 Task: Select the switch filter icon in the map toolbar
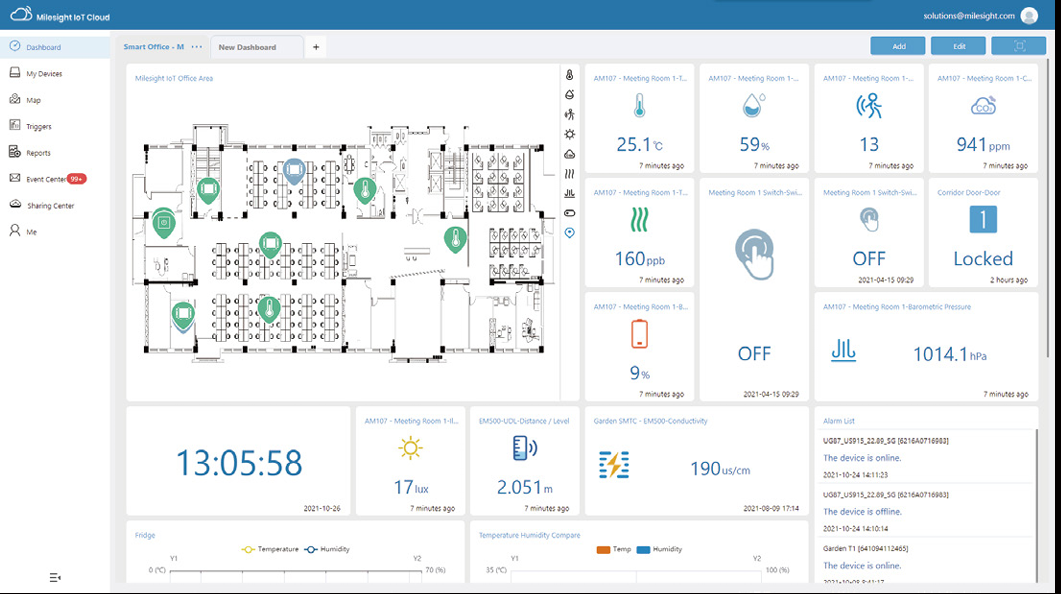click(570, 213)
